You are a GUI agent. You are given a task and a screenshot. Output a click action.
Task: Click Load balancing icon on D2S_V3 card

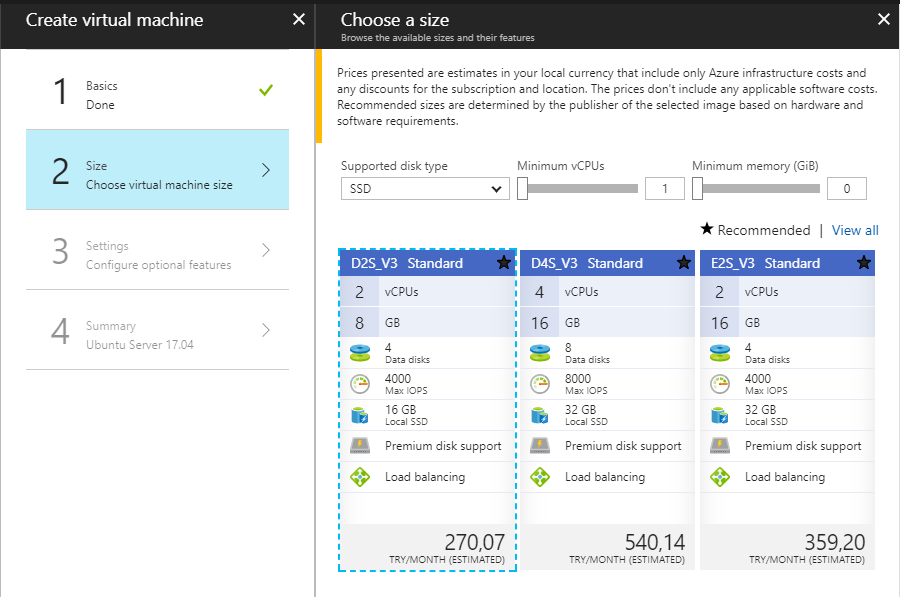[x=360, y=476]
